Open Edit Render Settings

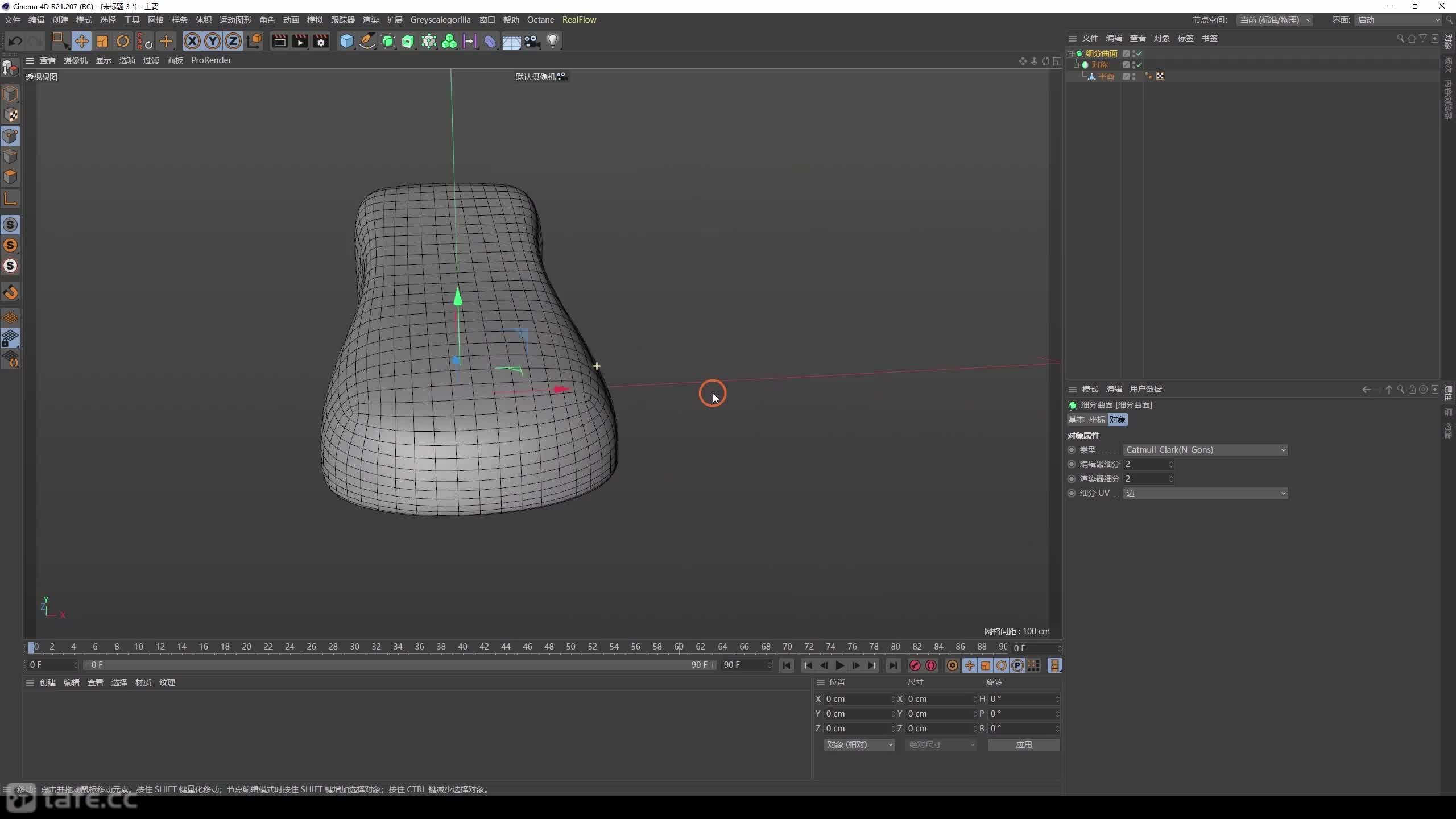(321, 41)
